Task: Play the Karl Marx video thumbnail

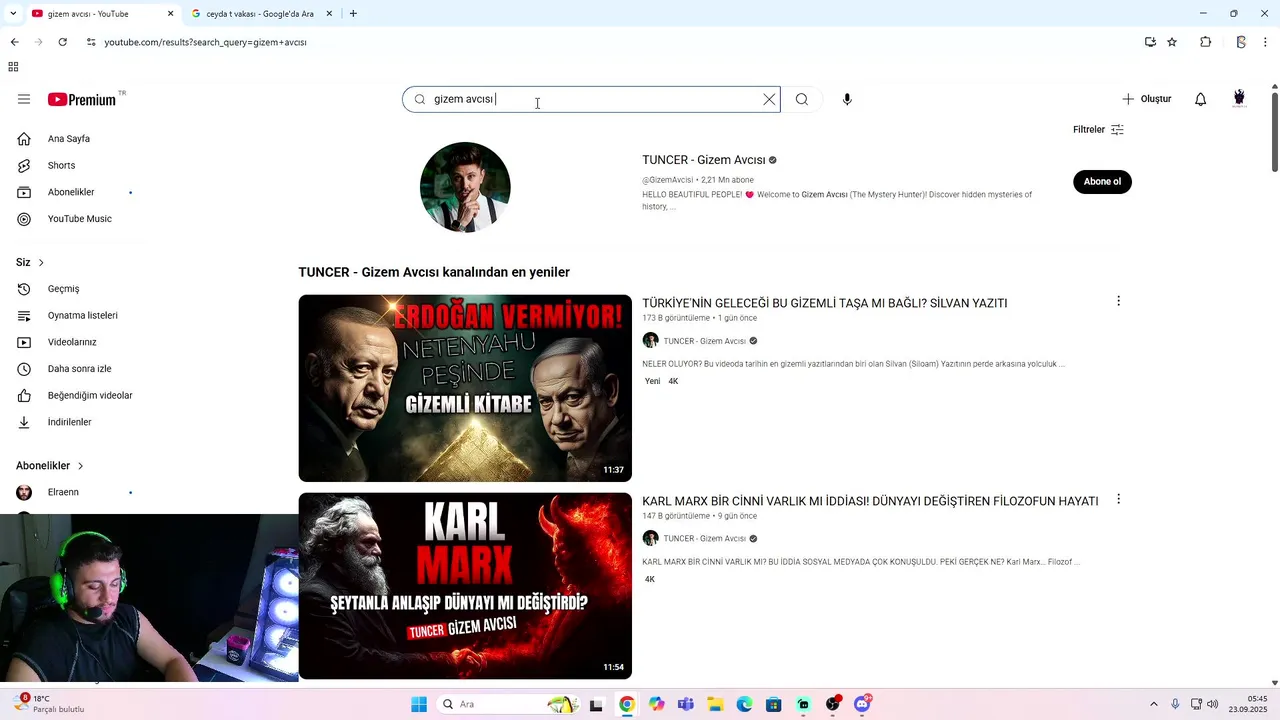Action: (x=465, y=586)
